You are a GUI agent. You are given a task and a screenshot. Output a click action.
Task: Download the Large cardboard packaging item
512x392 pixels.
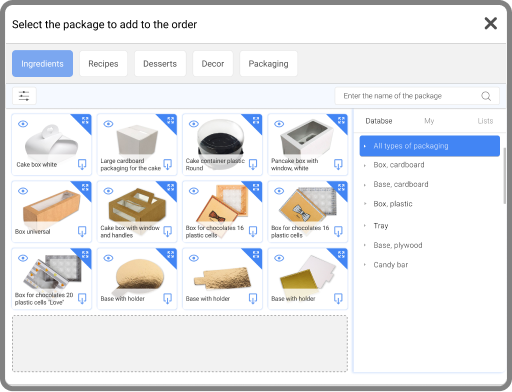coord(167,164)
